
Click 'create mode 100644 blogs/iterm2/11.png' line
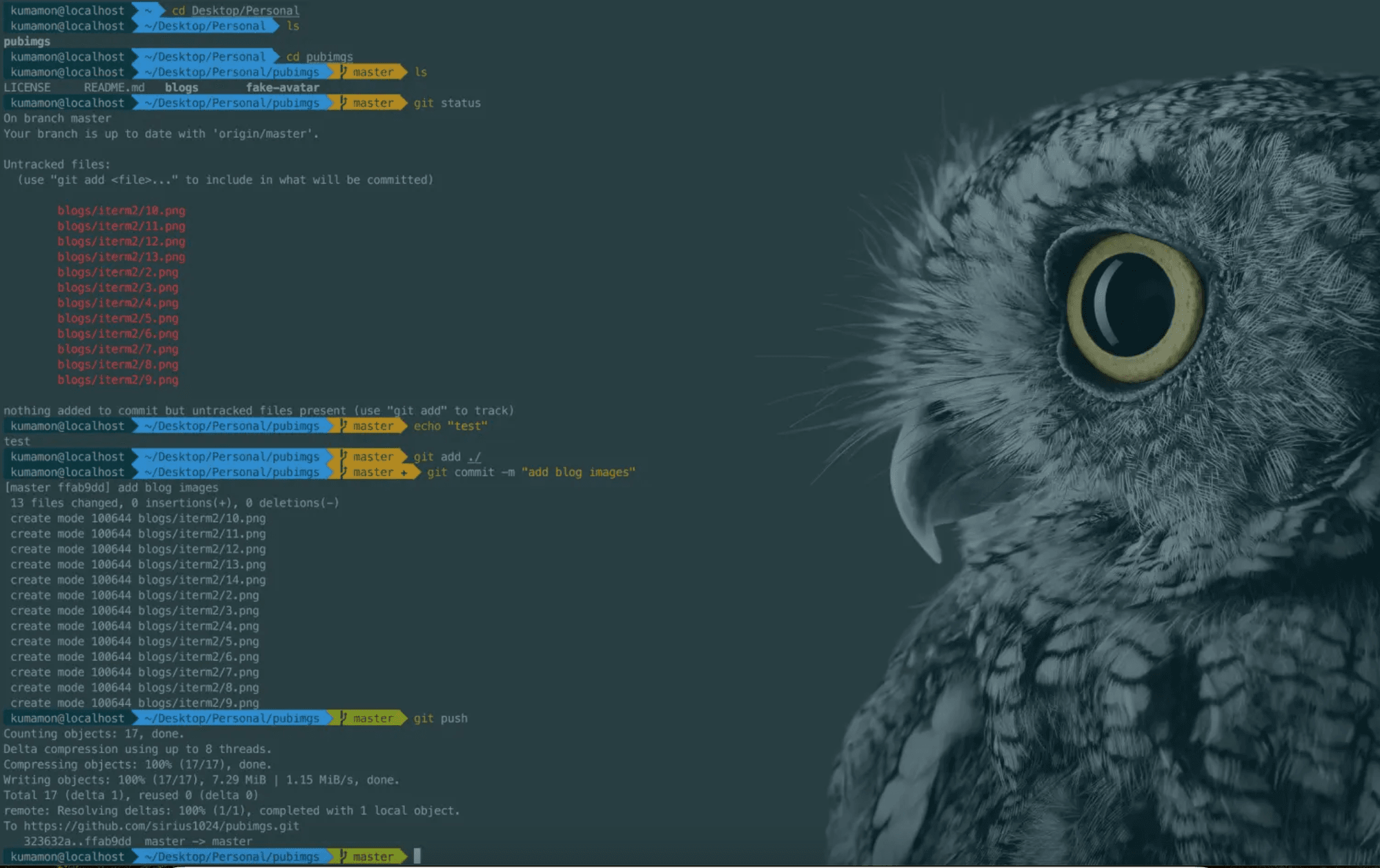coord(138,533)
